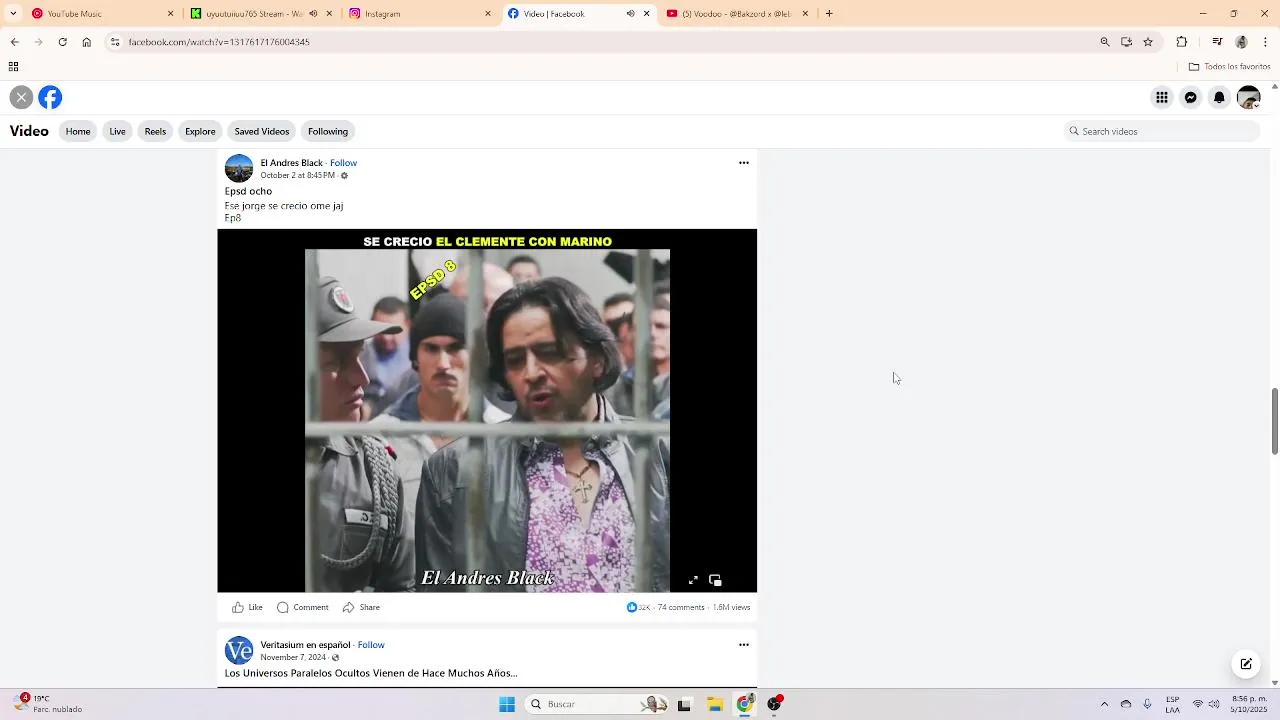
Task: Show hidden system tray icons
Action: point(1104,704)
